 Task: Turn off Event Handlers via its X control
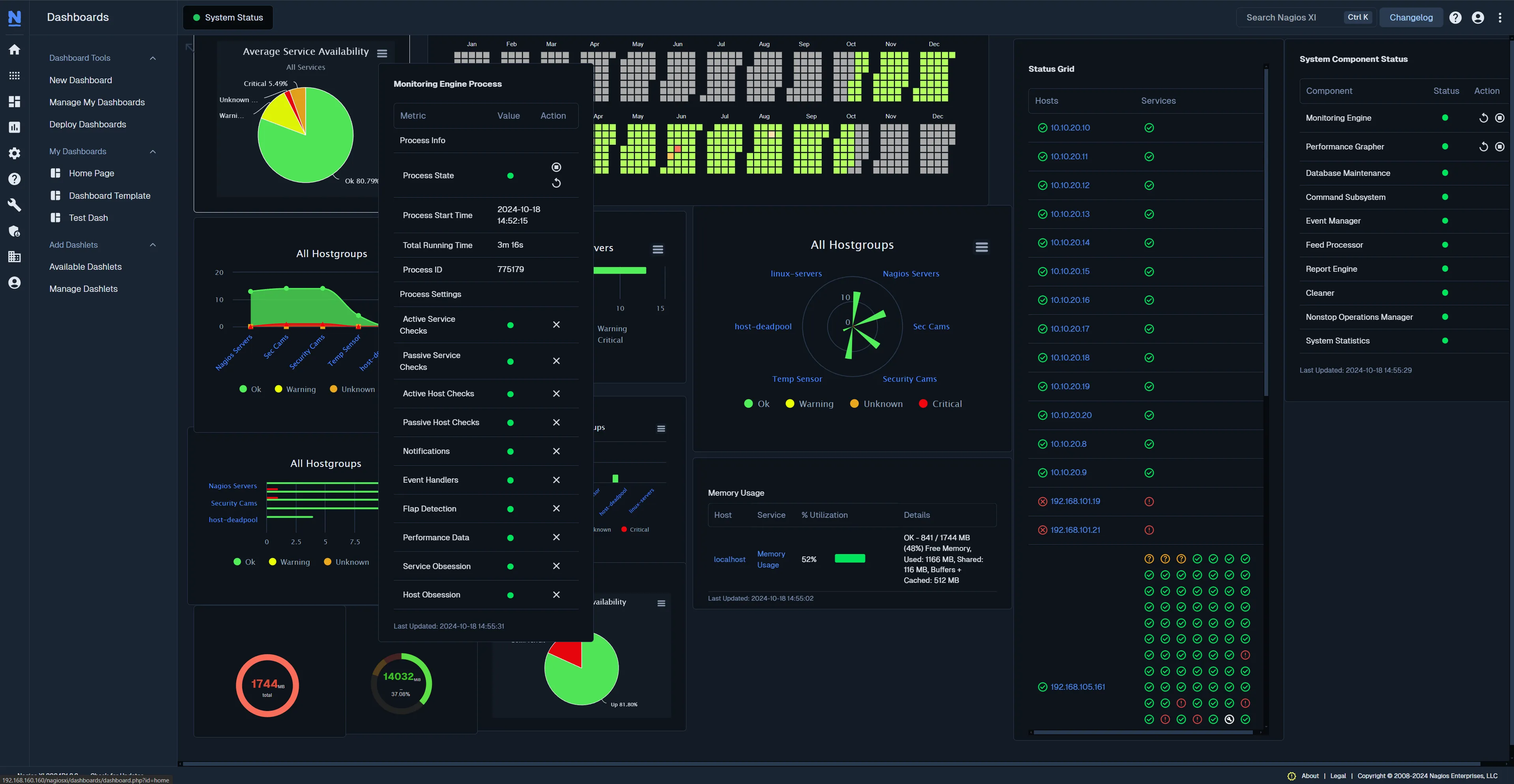click(556, 480)
